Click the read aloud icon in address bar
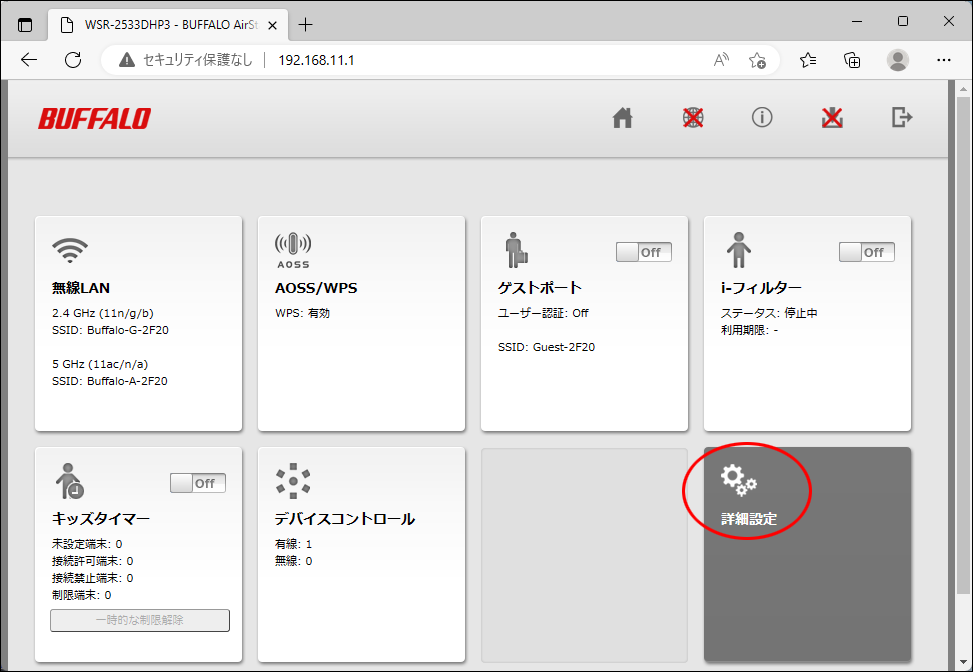The image size is (973, 672). 721,60
